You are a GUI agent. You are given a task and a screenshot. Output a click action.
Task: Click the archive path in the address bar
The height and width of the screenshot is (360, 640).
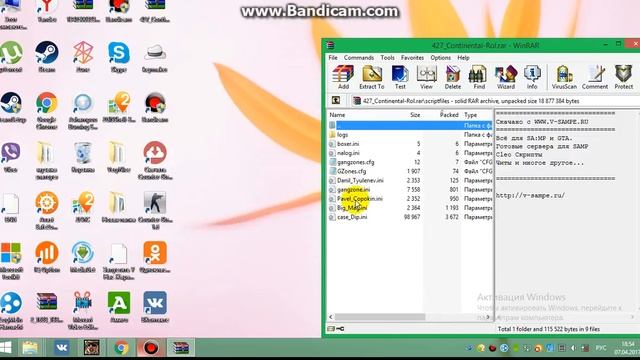[471, 101]
